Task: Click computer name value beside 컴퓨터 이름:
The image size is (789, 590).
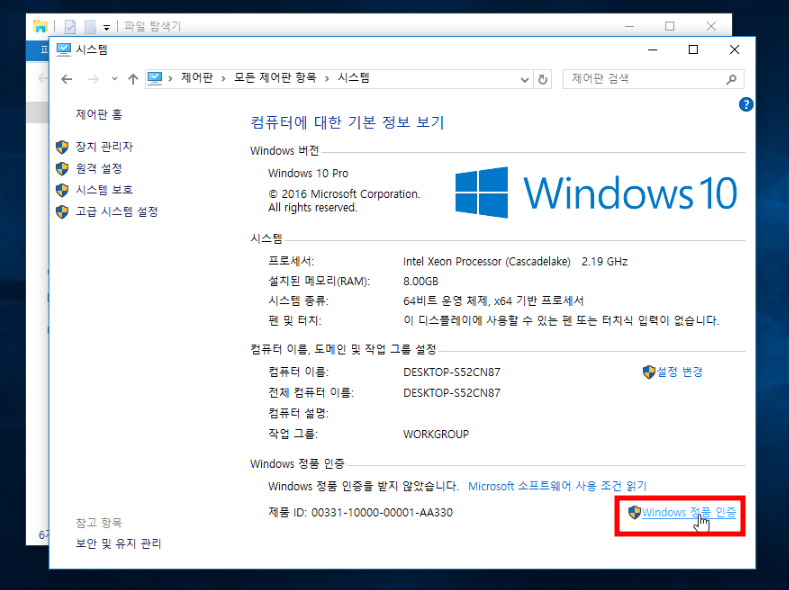Action: point(451,372)
